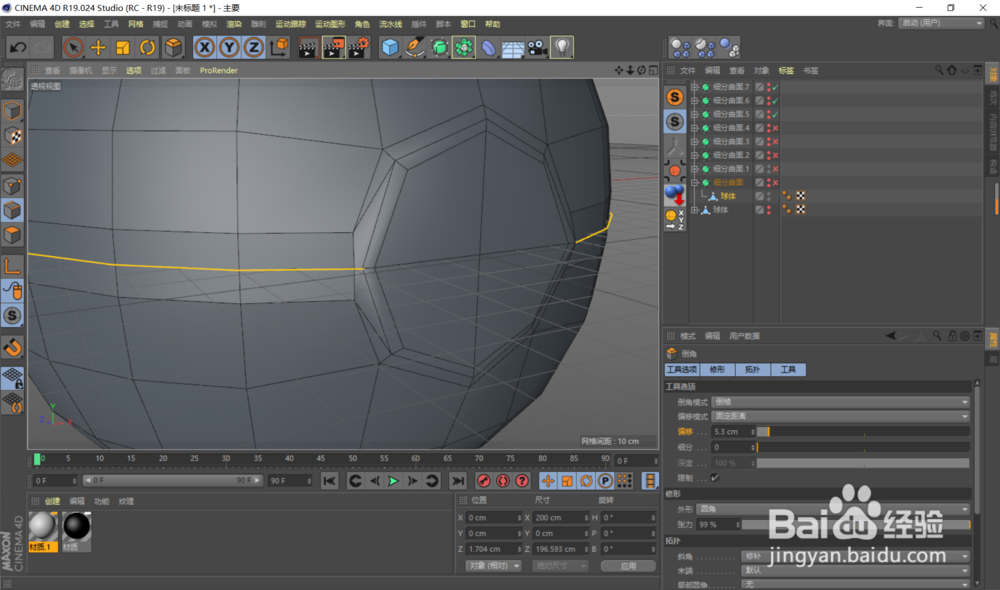Open the 网格 menu
This screenshot has width=1000, height=590.
coord(136,24)
